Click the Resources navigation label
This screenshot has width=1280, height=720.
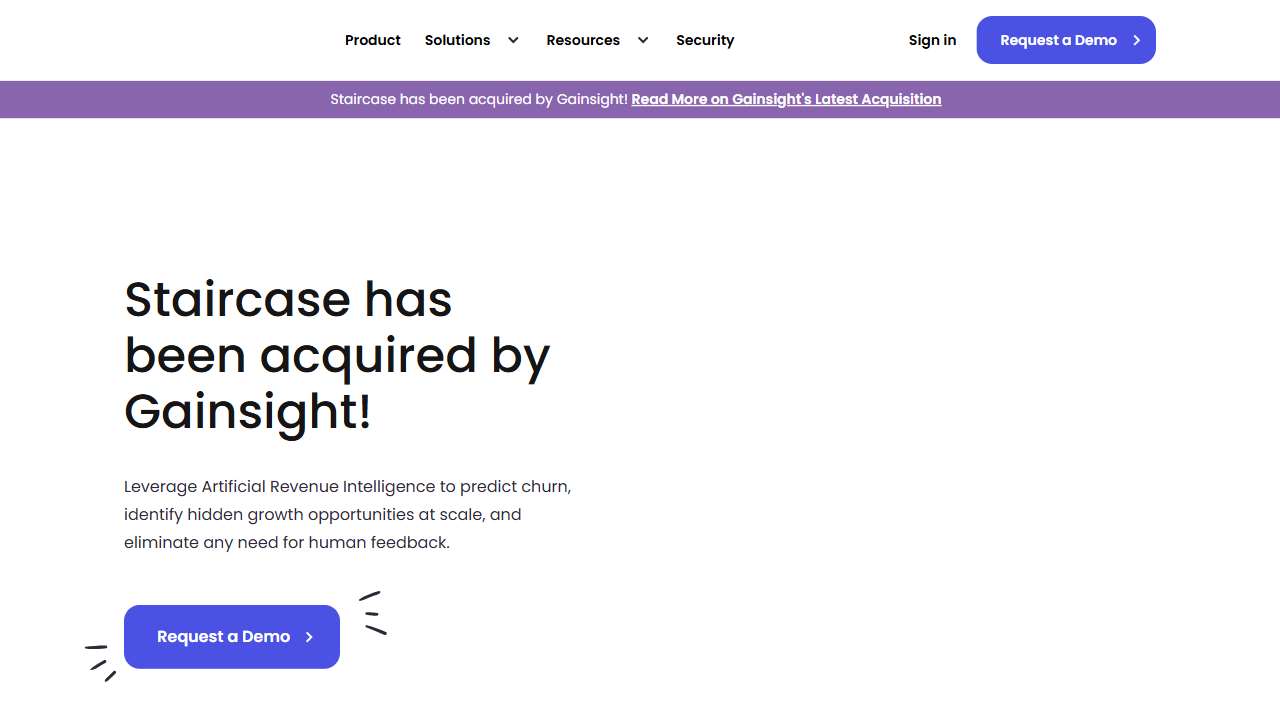(x=583, y=40)
